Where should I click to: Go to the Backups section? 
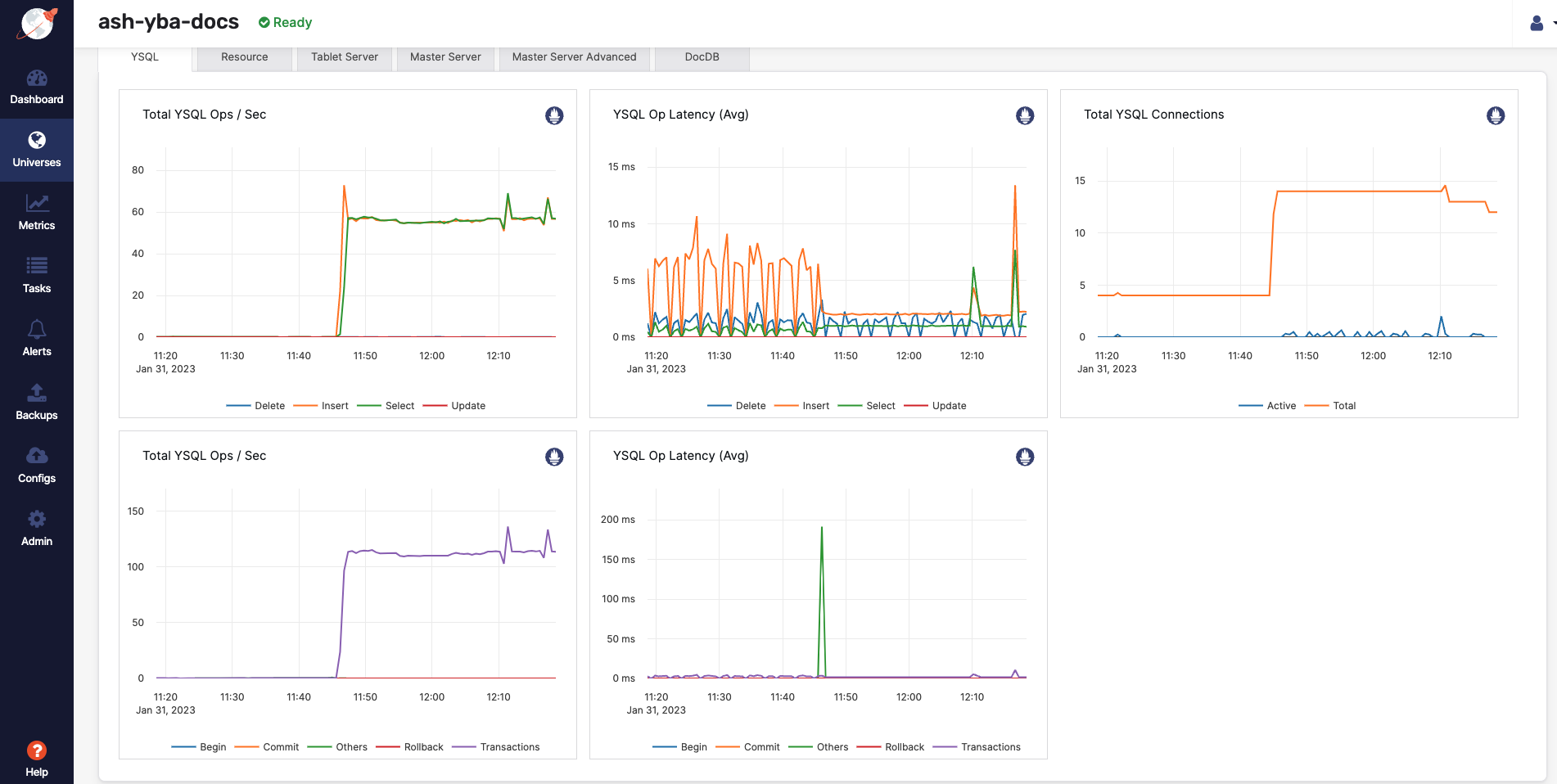[x=37, y=402]
